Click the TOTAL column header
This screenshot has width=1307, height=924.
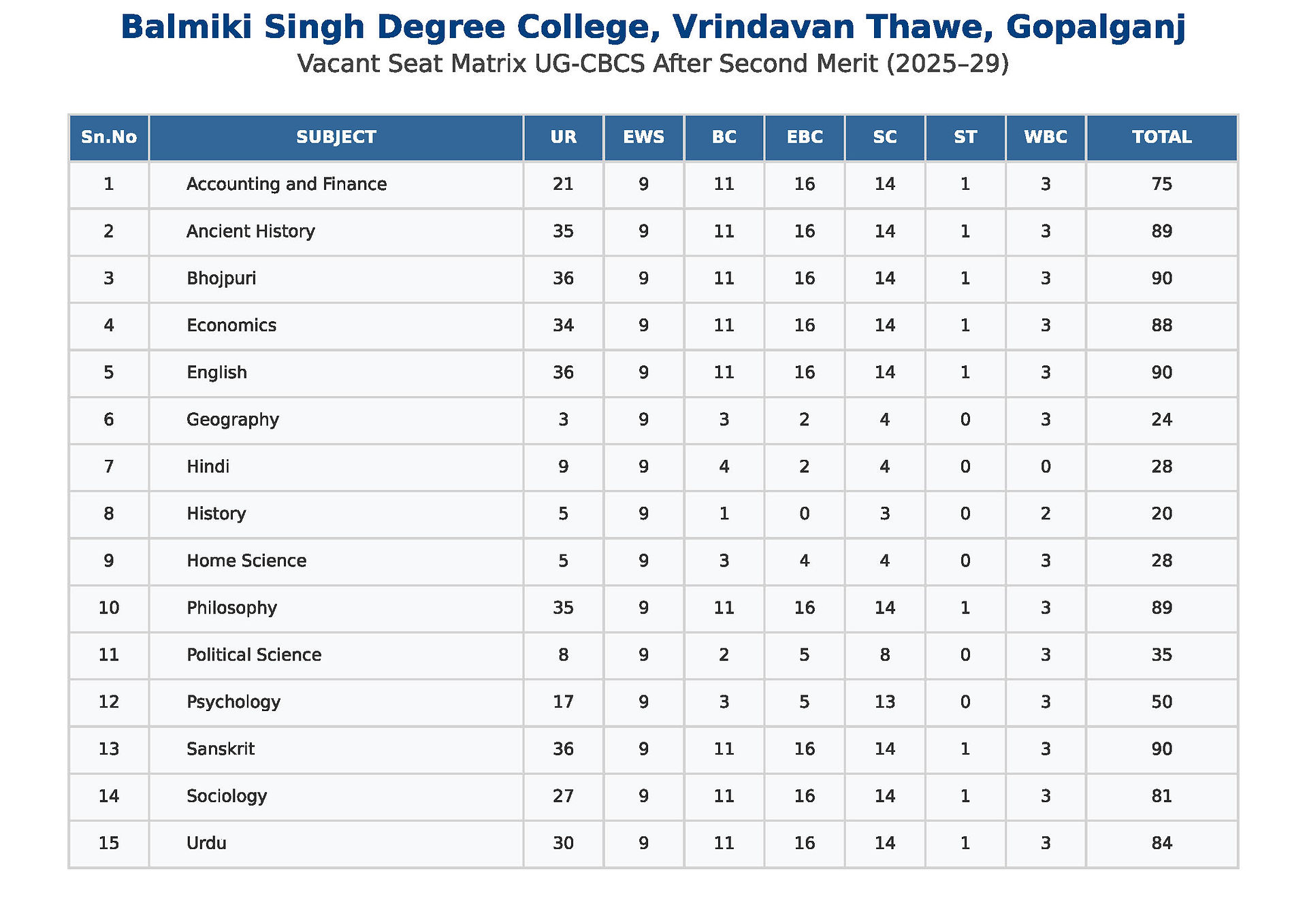coord(1161,137)
